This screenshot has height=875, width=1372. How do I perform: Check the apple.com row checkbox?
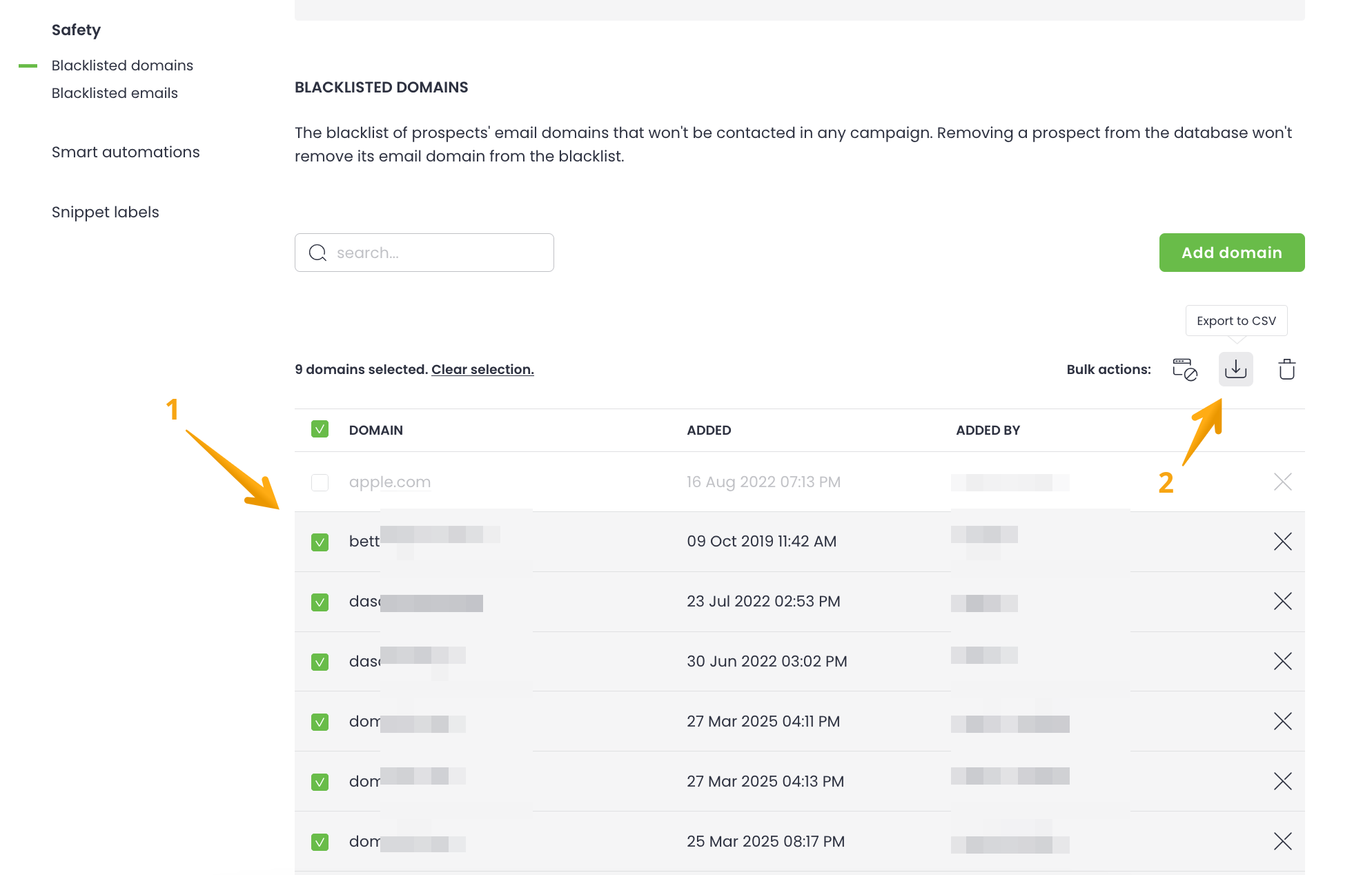320,482
